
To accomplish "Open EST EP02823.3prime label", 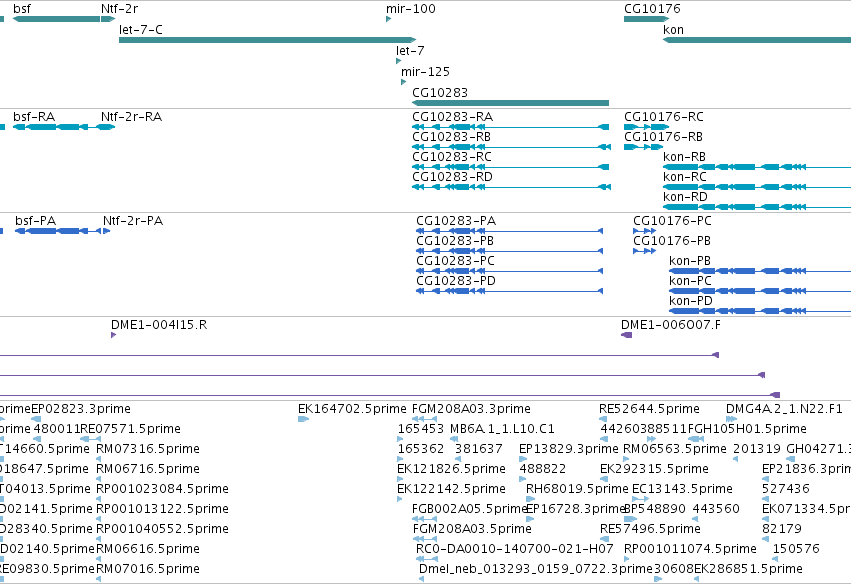I will point(81,409).
